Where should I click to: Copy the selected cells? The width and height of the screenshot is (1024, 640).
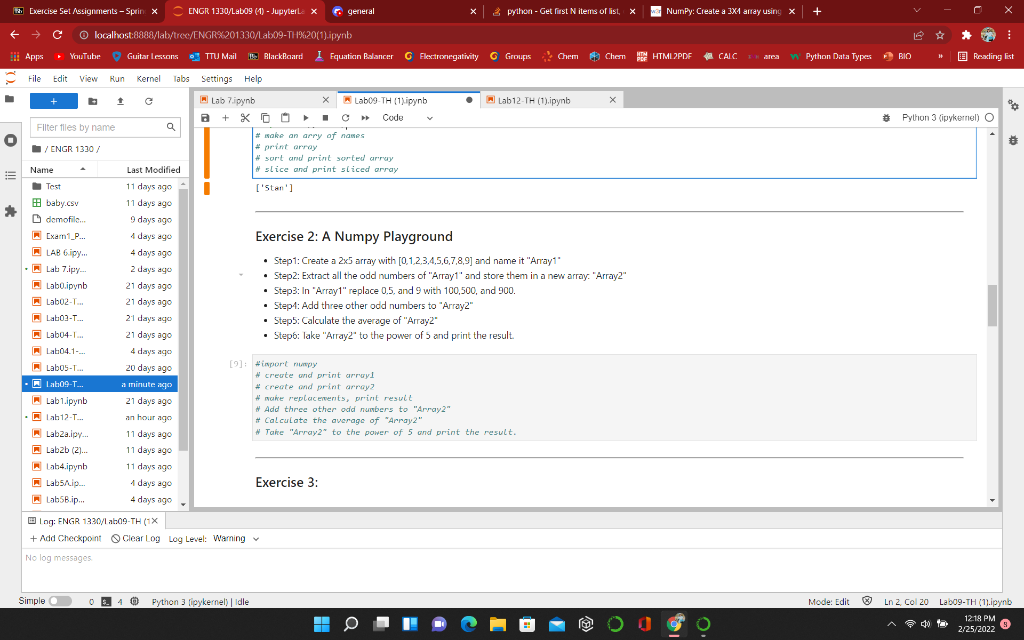pos(264,118)
